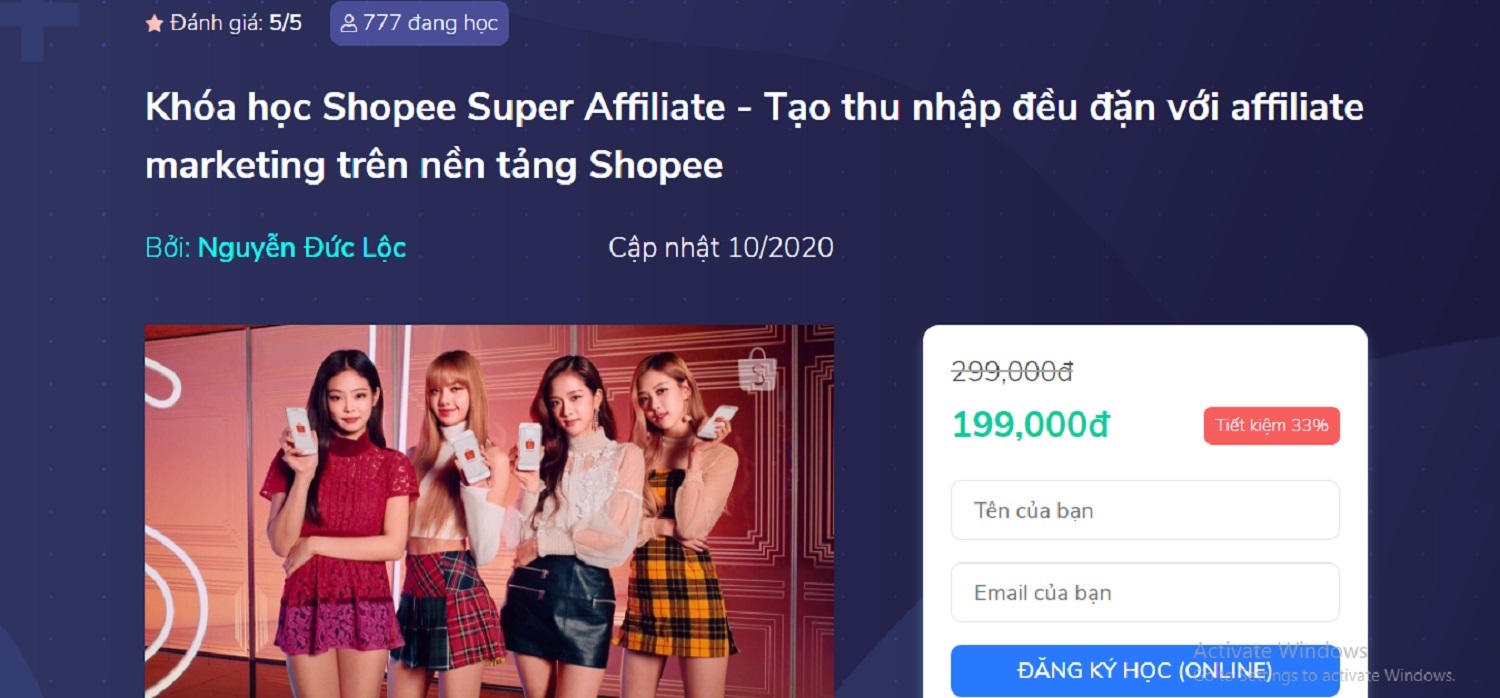The width and height of the screenshot is (1500, 698).
Task: Focus the "Email của bạn" email field
Action: pyautogui.click(x=1145, y=592)
